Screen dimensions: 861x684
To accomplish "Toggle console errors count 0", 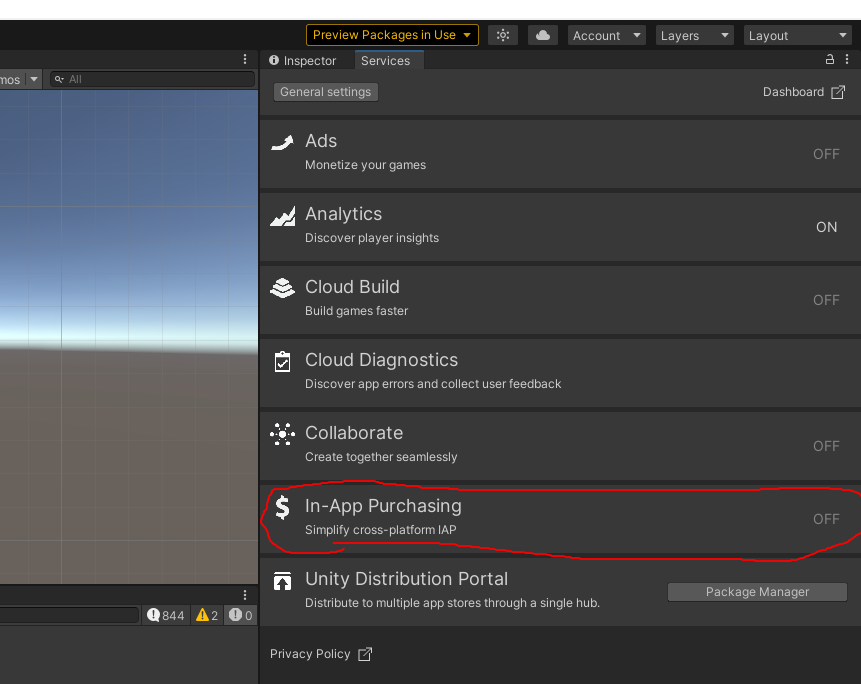I will pos(241,615).
